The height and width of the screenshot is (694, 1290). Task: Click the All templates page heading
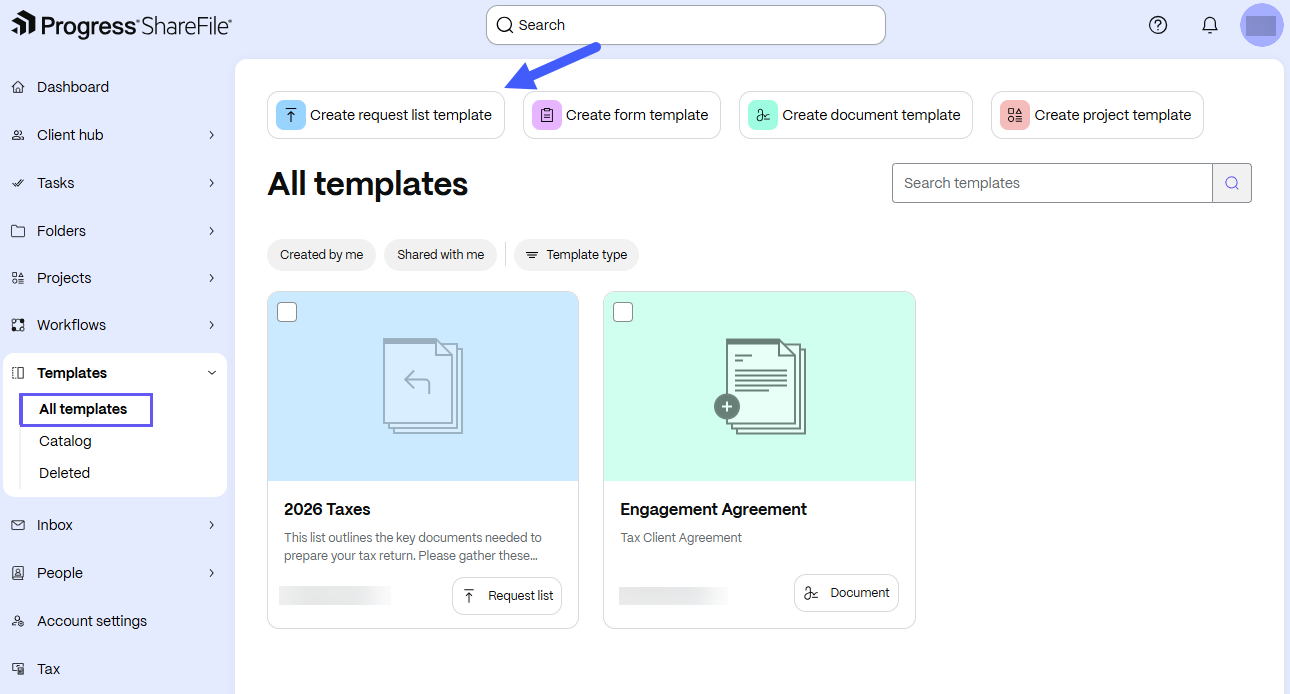pos(368,184)
